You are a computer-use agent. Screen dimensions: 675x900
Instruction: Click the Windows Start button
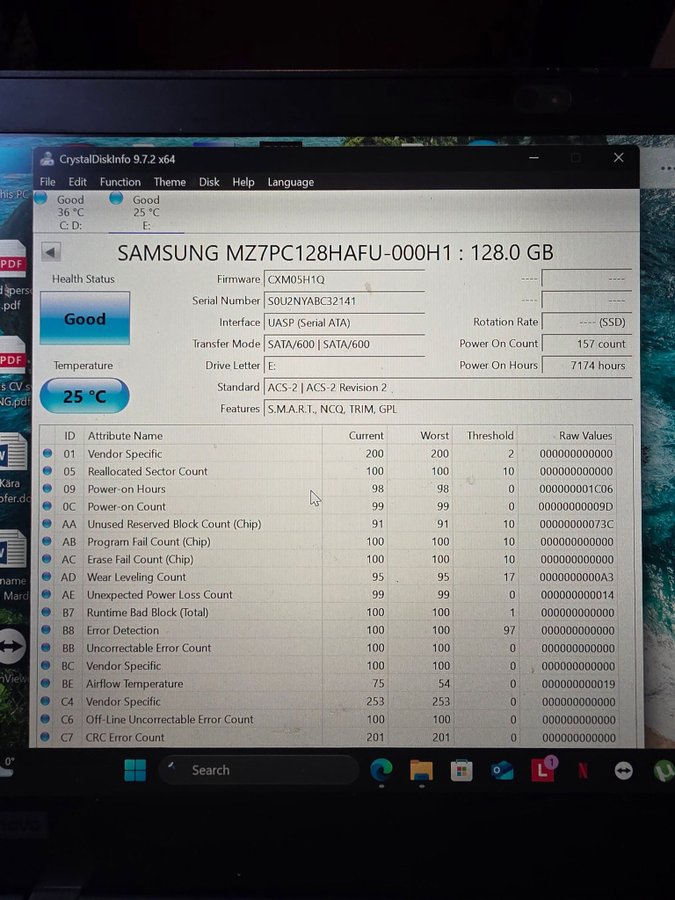click(135, 770)
